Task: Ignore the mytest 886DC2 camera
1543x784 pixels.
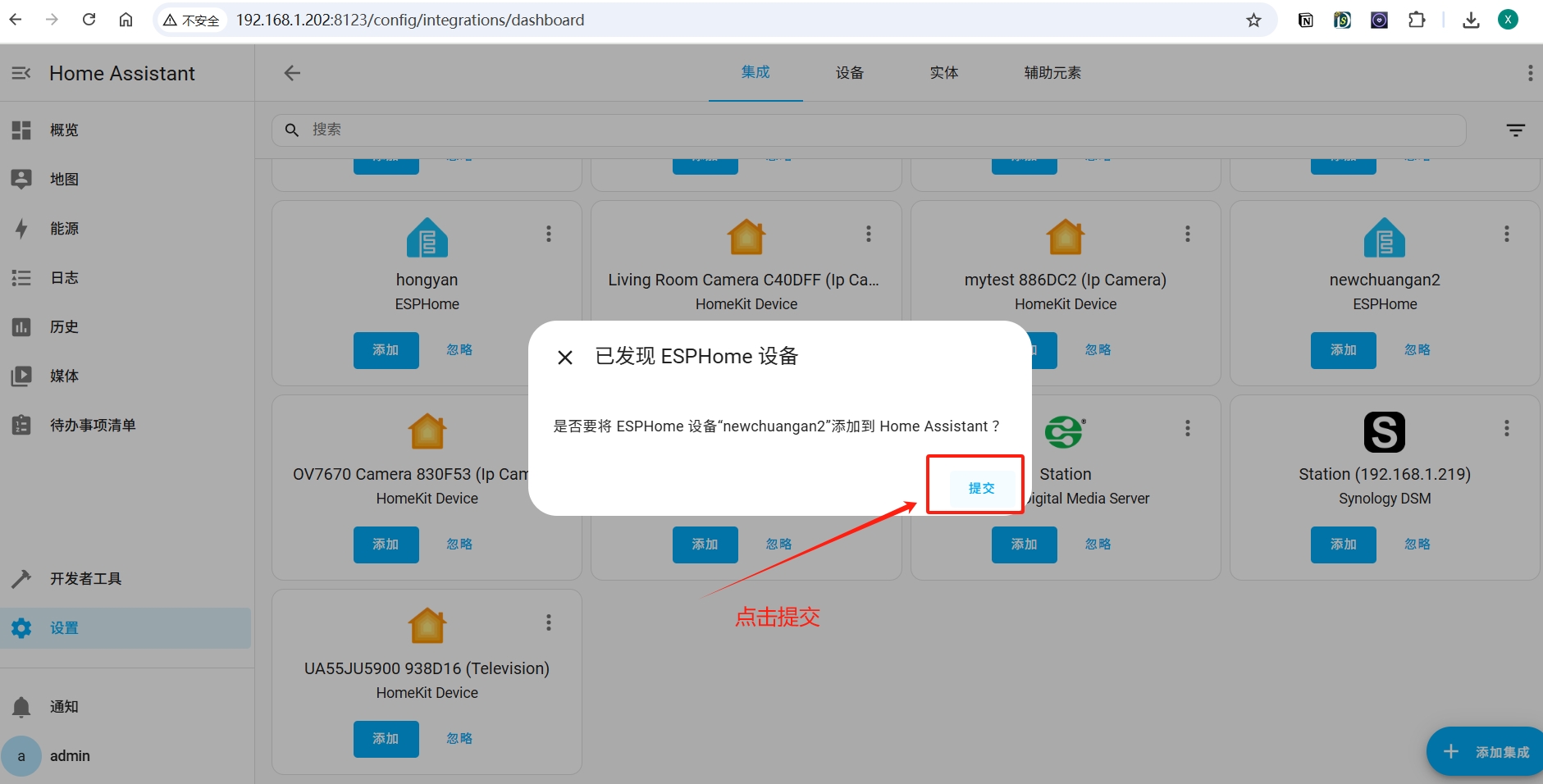Action: 1098,350
